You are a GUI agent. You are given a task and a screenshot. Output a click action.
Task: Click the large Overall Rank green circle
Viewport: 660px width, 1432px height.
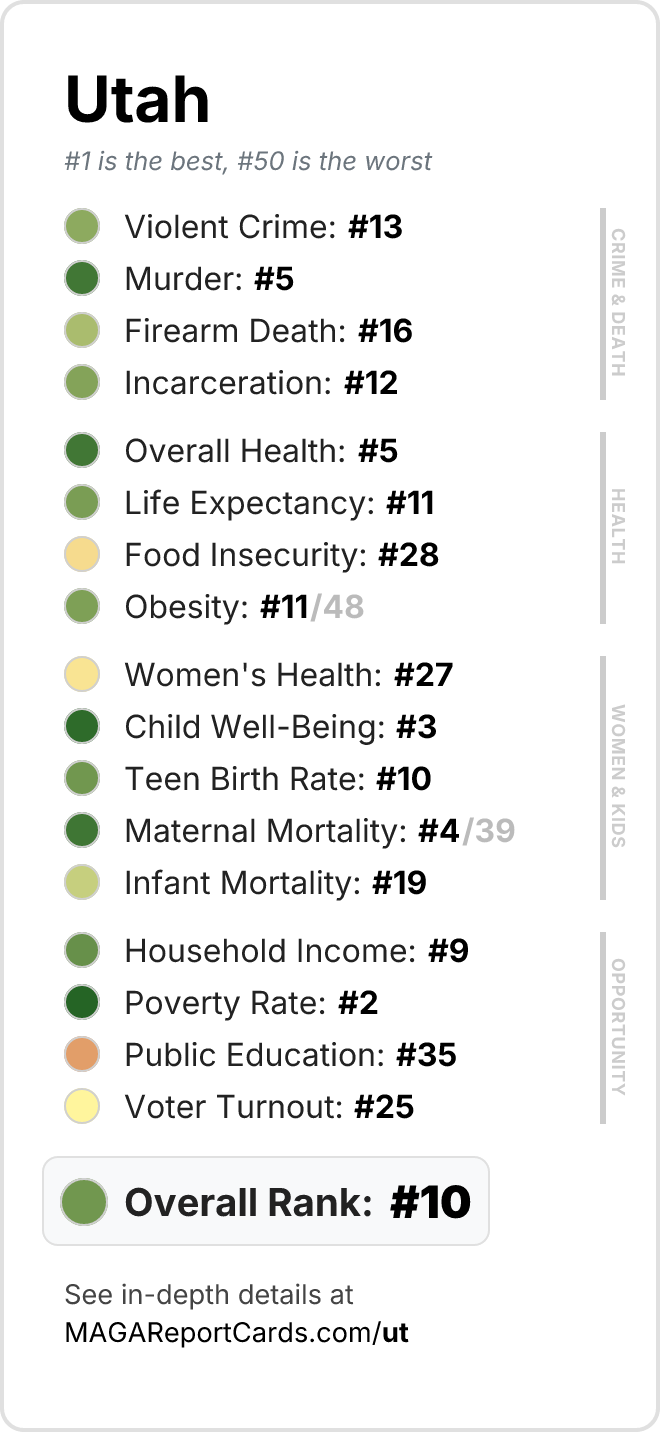coord(84,1202)
